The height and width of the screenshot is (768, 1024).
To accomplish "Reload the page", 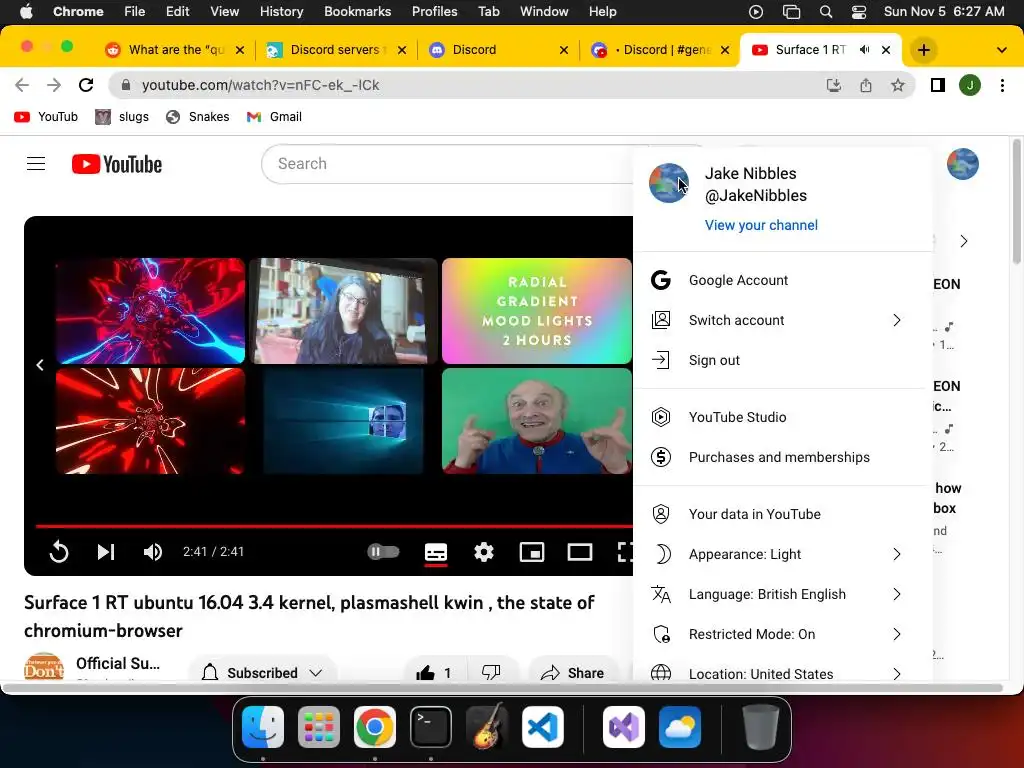I will 86,85.
